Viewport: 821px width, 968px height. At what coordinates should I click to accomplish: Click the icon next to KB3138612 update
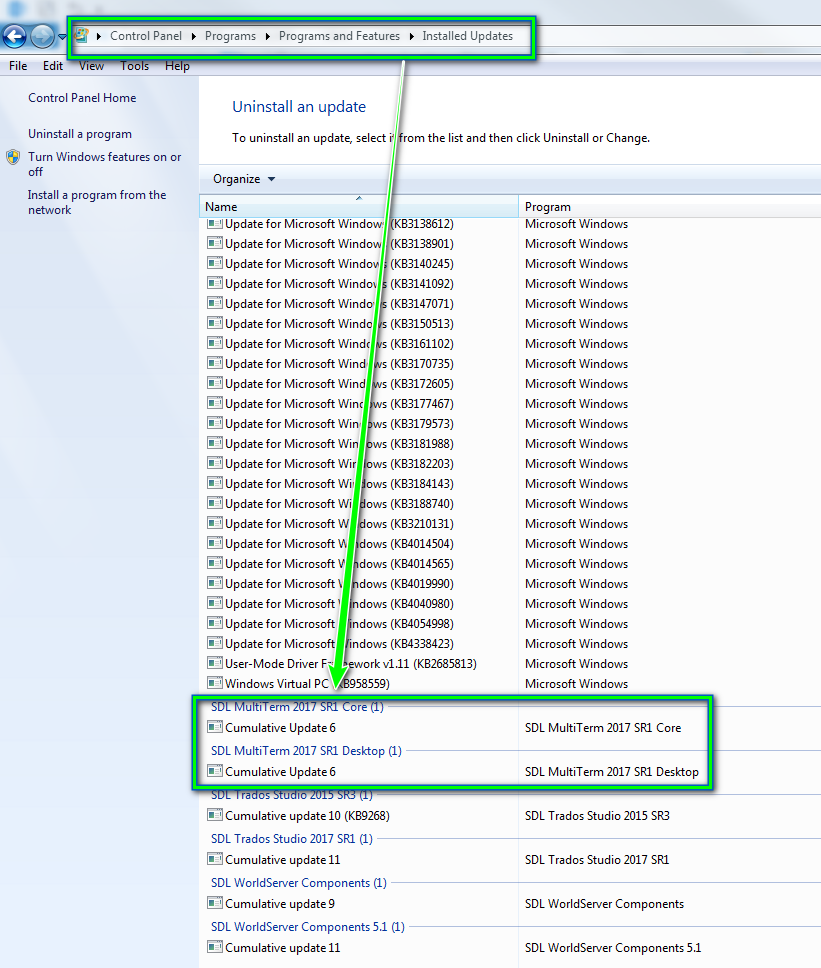point(214,224)
